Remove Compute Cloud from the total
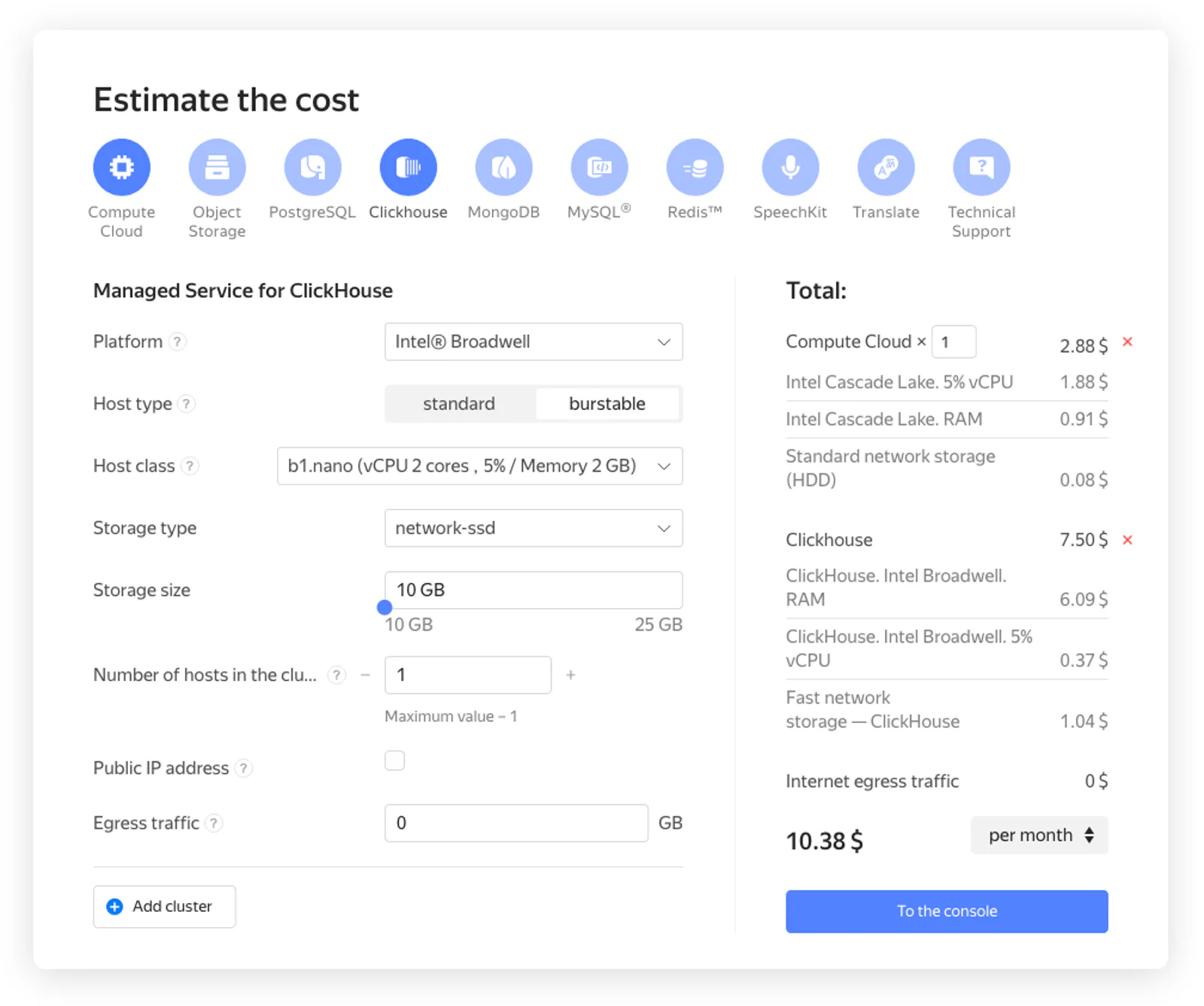The image size is (1204, 1006). pyautogui.click(x=1127, y=342)
